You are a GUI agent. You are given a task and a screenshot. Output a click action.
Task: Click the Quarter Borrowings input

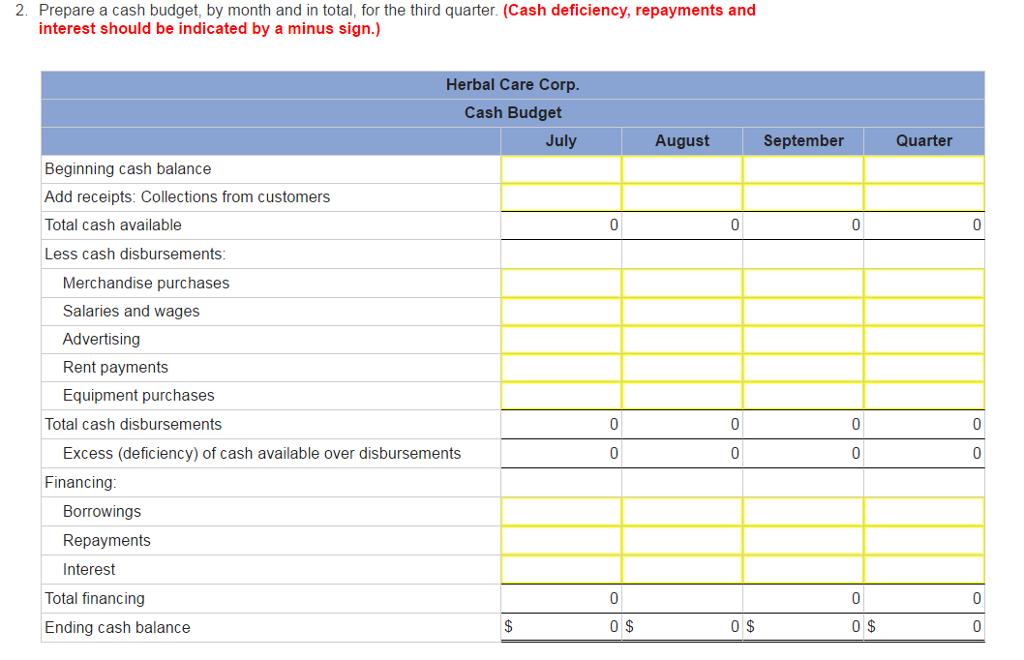[x=924, y=512]
